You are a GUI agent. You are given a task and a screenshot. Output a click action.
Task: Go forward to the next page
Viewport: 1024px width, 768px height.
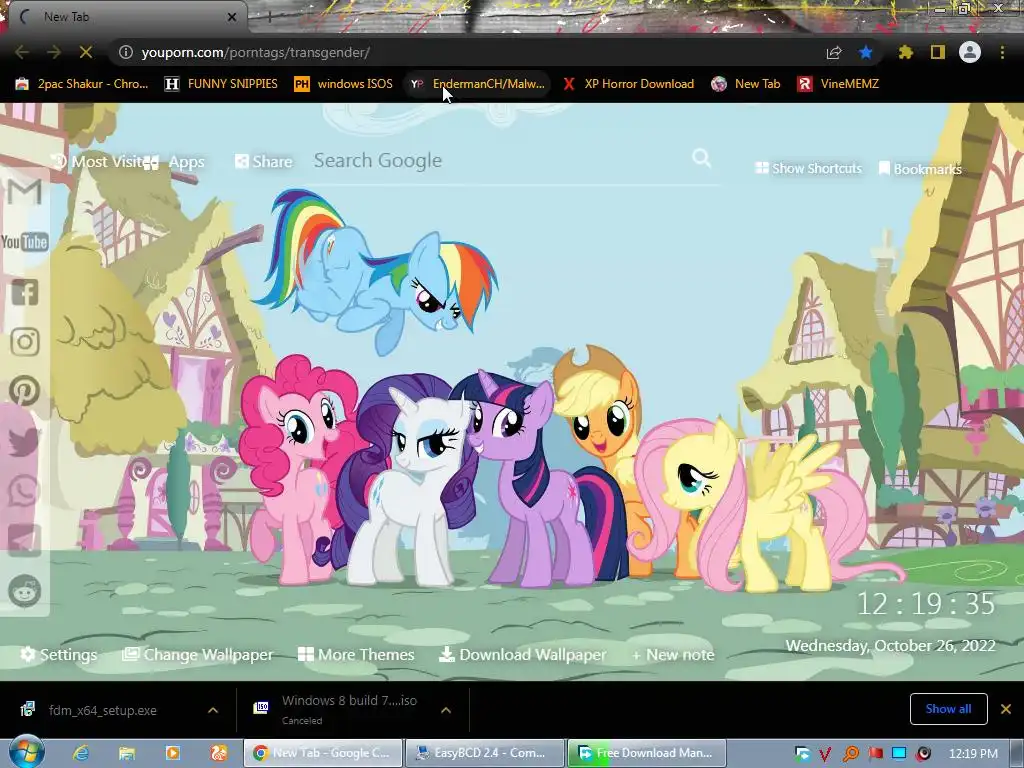click(x=54, y=52)
